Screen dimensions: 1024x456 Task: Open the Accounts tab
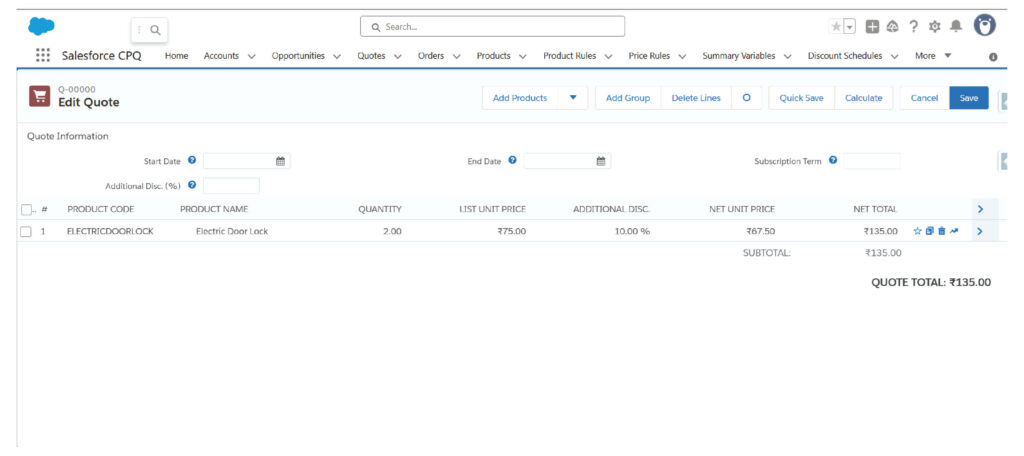(221, 56)
